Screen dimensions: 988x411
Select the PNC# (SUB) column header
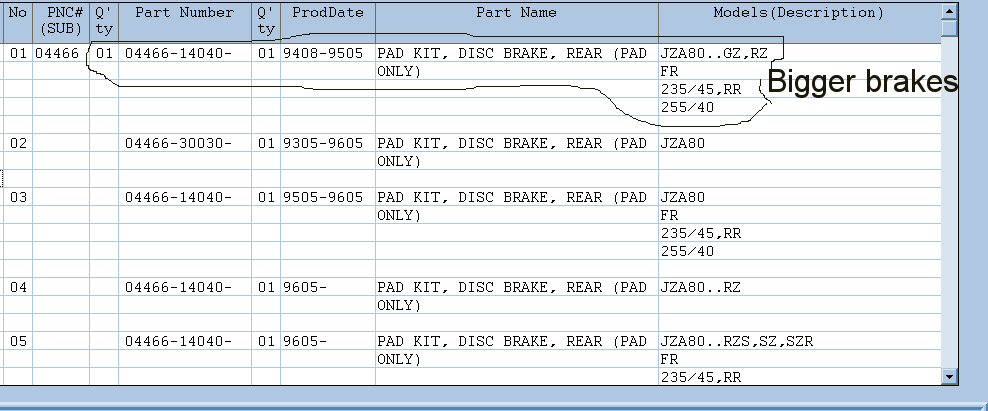pos(60,21)
